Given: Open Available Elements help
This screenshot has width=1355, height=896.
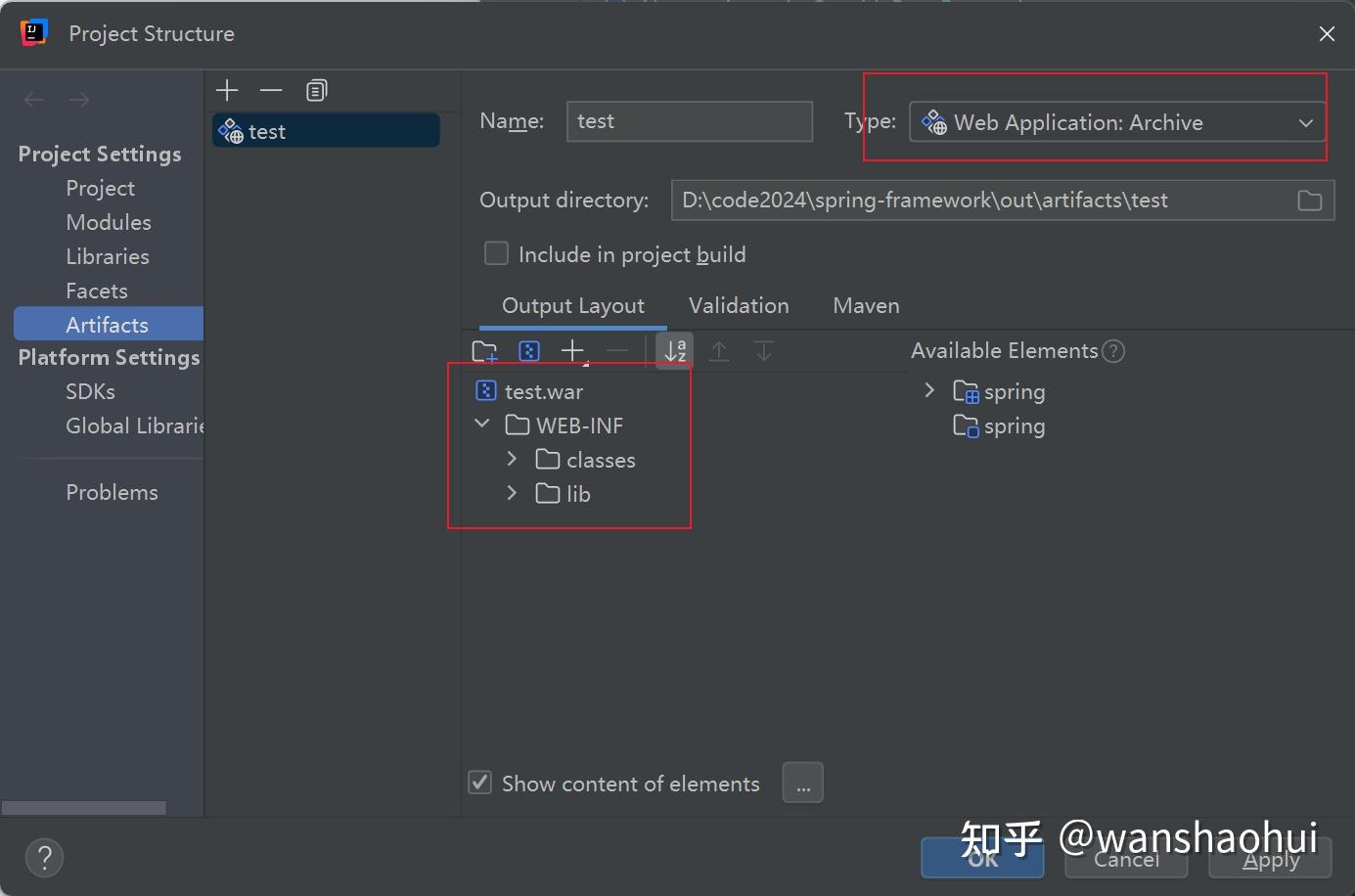Looking at the screenshot, I should point(1112,350).
